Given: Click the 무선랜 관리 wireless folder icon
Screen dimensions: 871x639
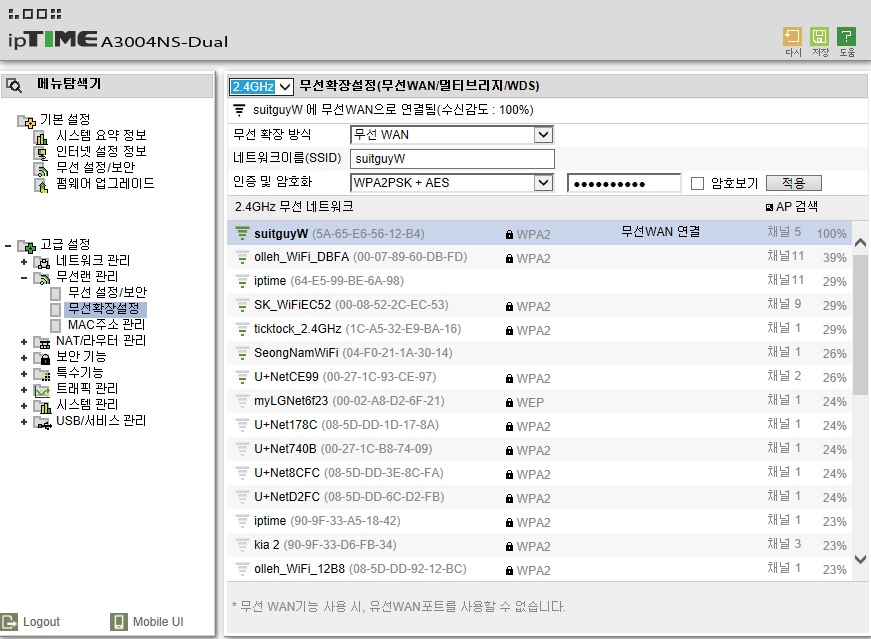Looking at the screenshot, I should [42, 278].
